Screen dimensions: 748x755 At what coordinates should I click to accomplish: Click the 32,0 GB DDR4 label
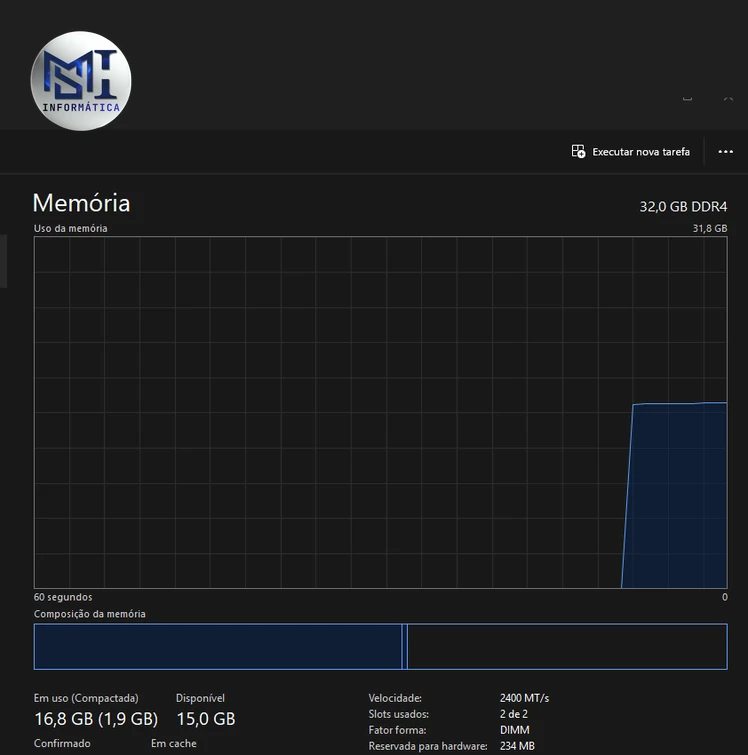pyautogui.click(x=683, y=207)
